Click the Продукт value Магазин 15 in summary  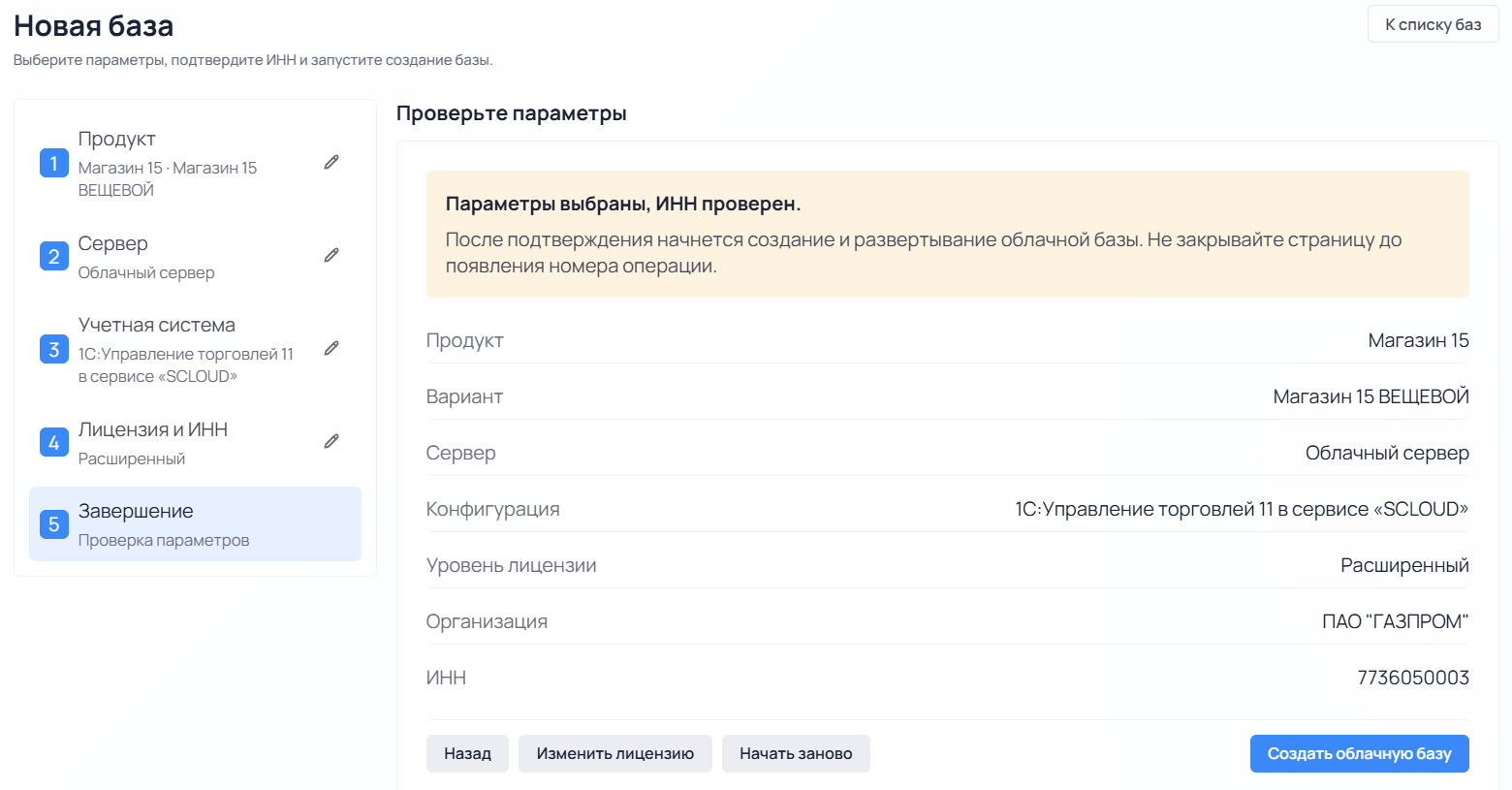[x=1418, y=340]
